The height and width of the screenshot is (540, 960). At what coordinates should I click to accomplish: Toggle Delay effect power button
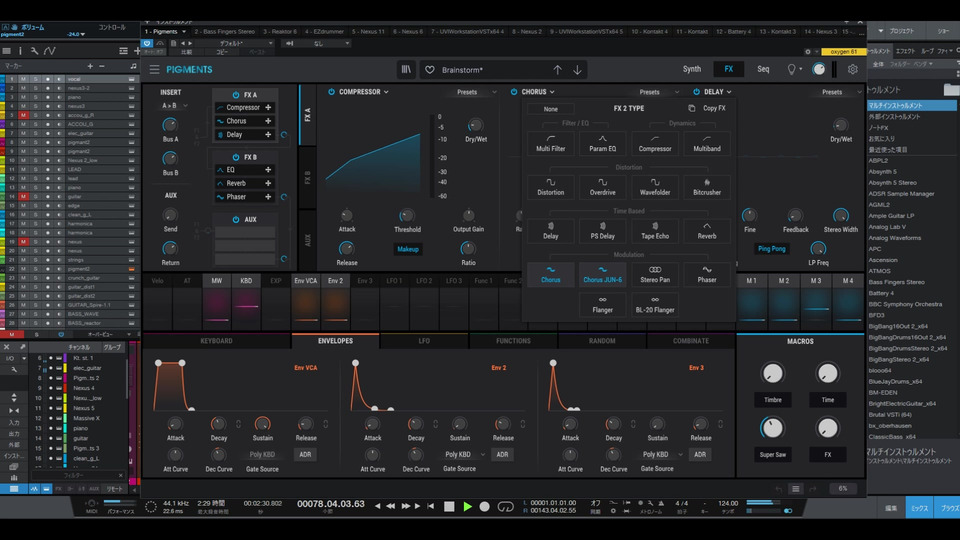[696, 92]
